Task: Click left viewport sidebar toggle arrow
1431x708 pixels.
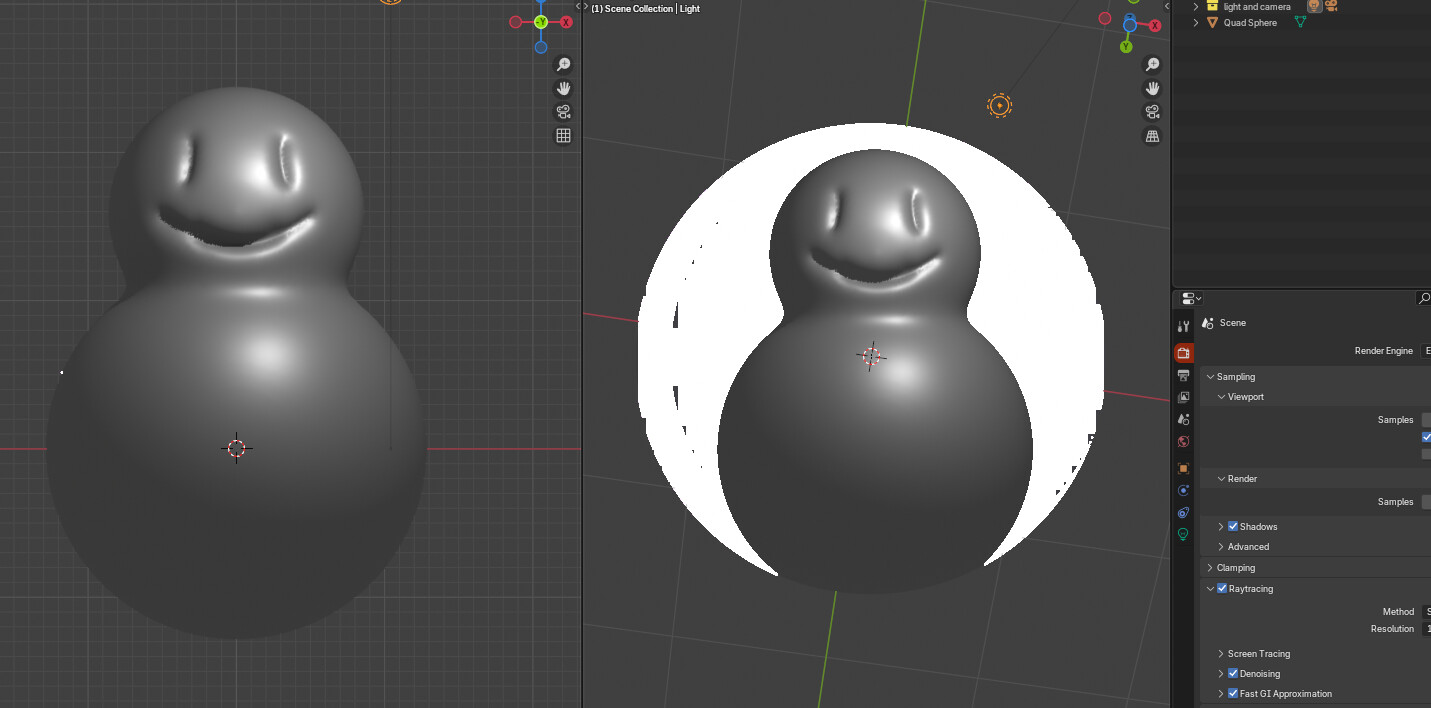Action: (x=577, y=6)
